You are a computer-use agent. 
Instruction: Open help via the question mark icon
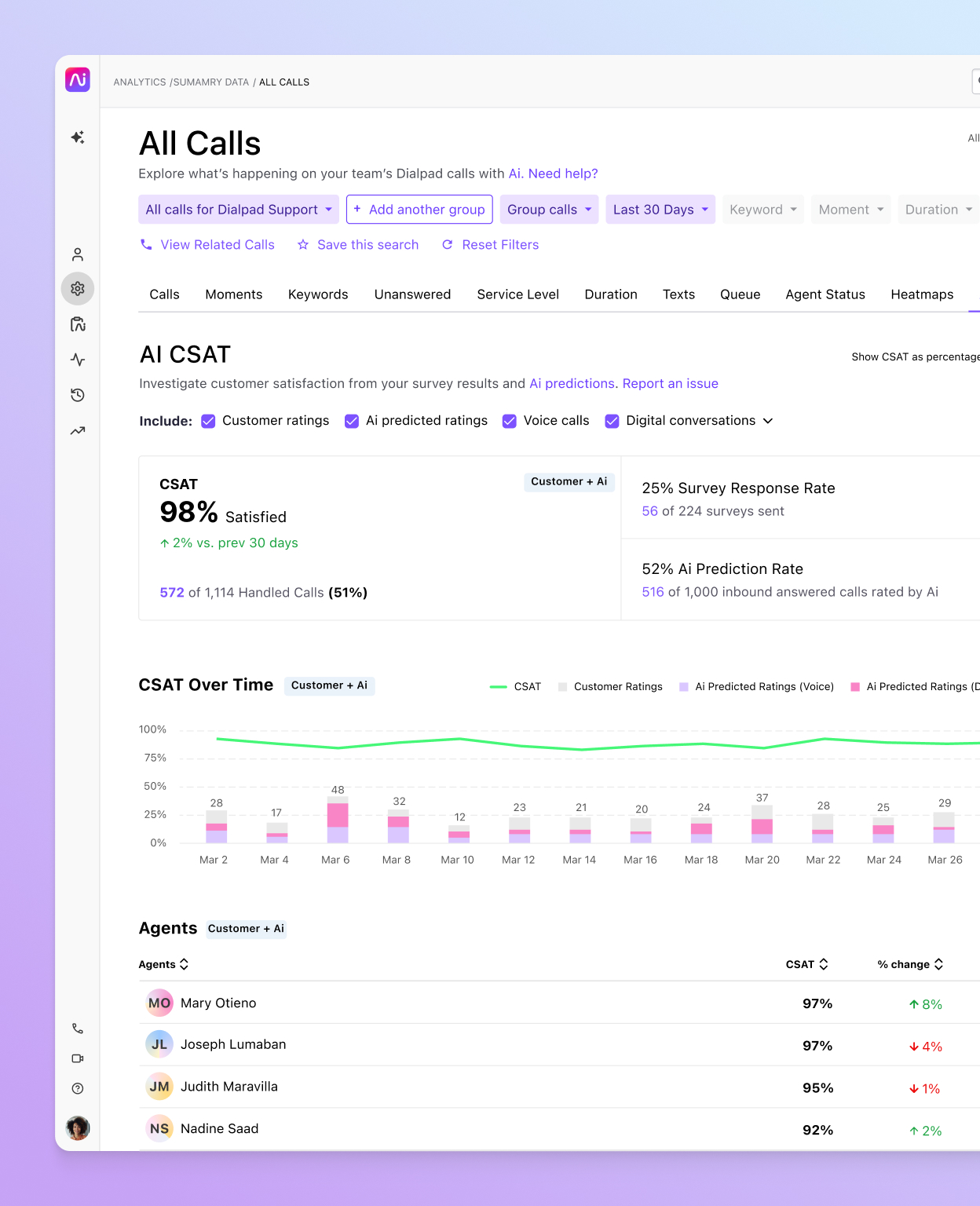(x=77, y=1088)
